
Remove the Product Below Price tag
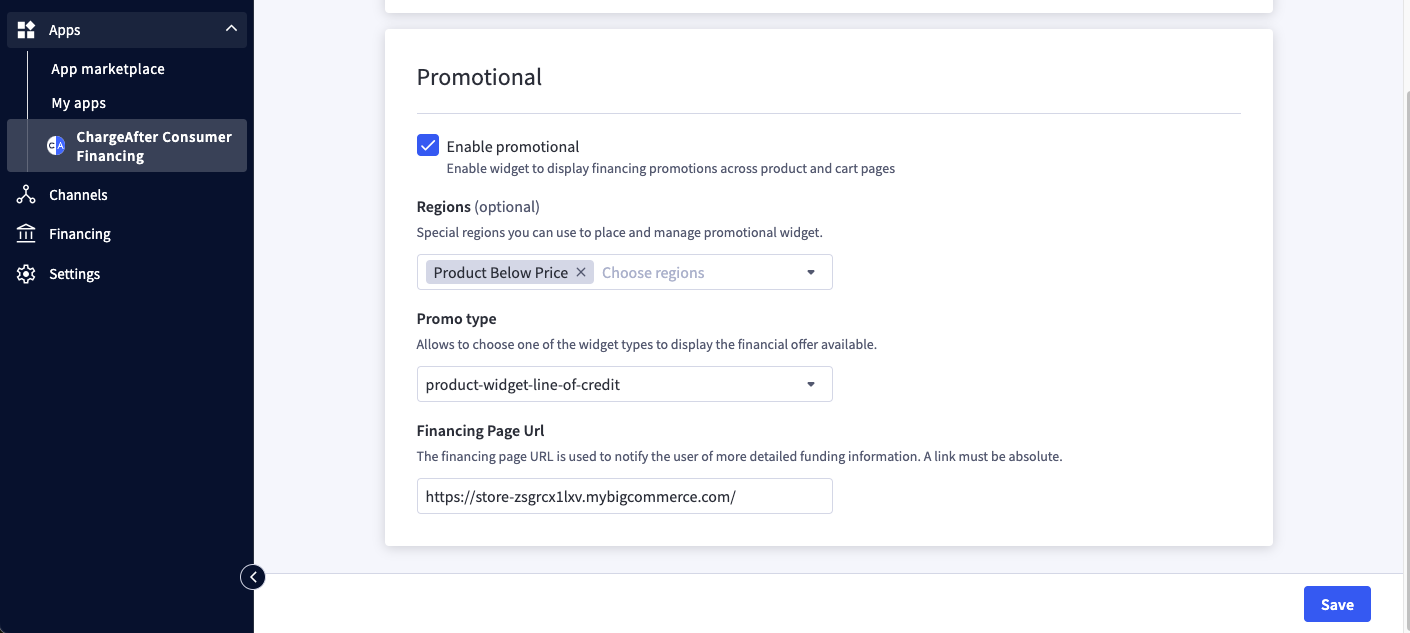[x=581, y=273]
